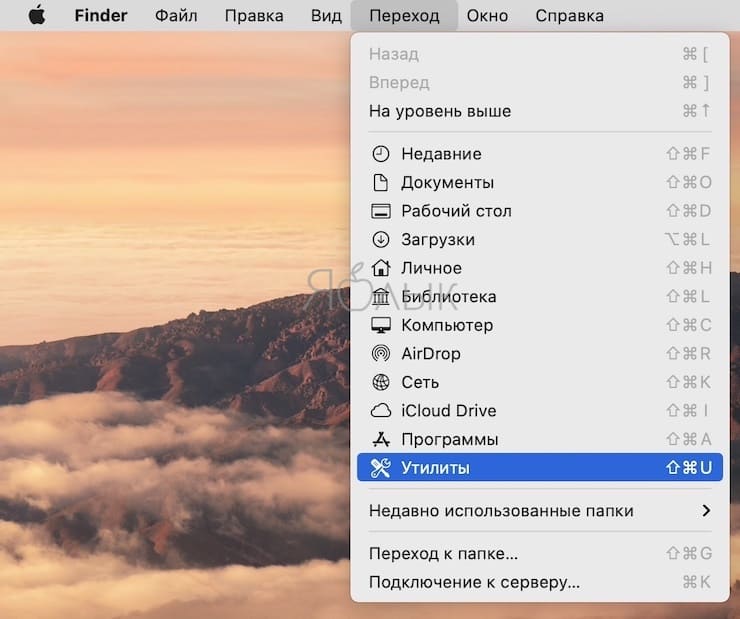Viewport: 740px width, 619px height.
Task: Open the Вид menu
Action: pos(326,16)
